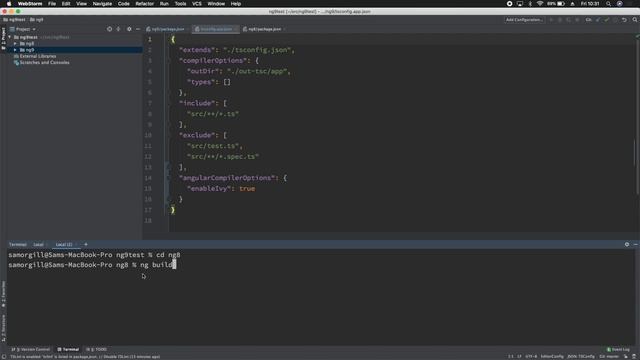Close the tsconfig.app.json editor tab
The height and width of the screenshot is (360, 640).
point(236,29)
